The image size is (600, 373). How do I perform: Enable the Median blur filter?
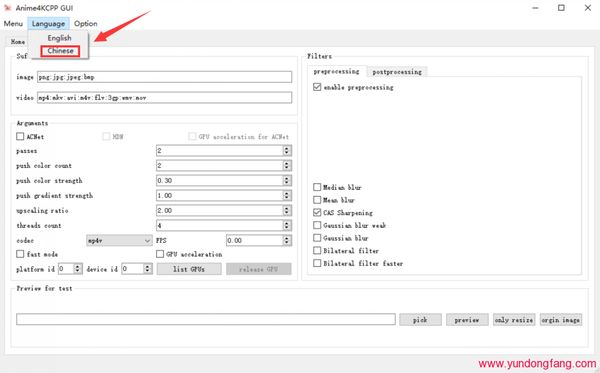[x=317, y=187]
